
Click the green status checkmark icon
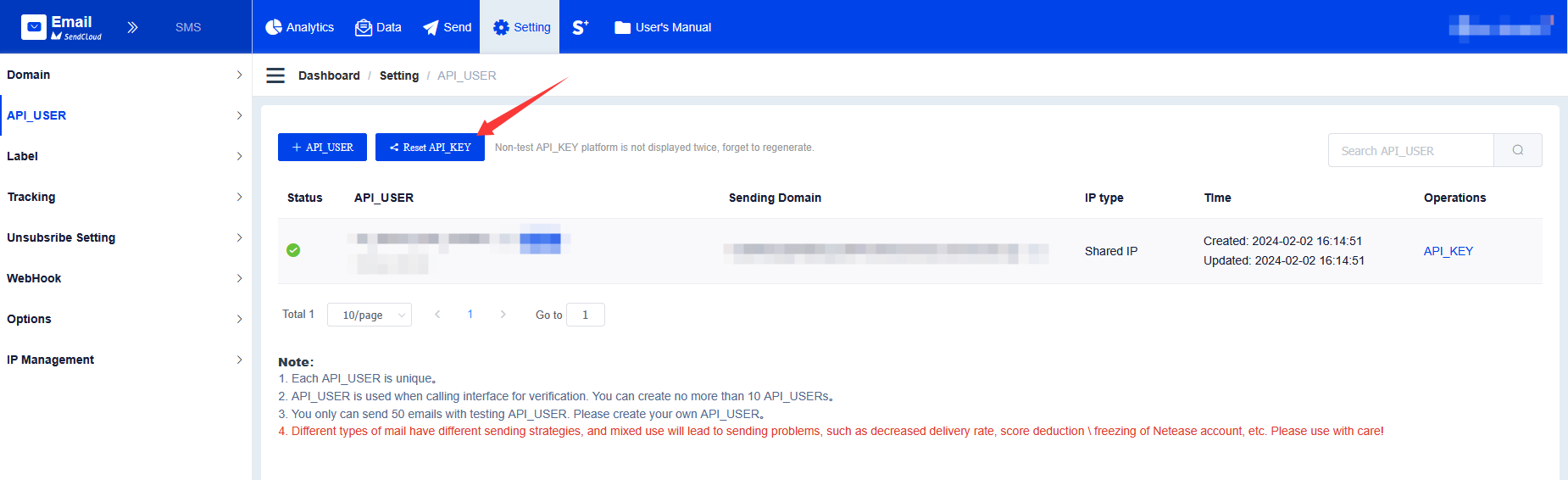tap(293, 250)
